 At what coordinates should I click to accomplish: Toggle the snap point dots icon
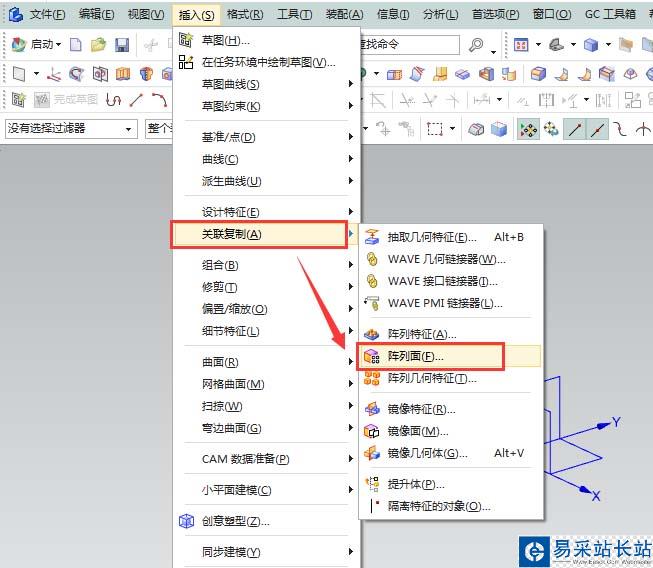point(528,129)
